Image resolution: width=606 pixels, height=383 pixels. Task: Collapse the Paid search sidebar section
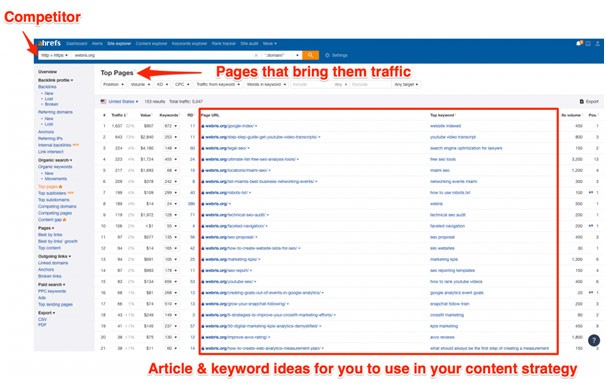tap(51, 284)
